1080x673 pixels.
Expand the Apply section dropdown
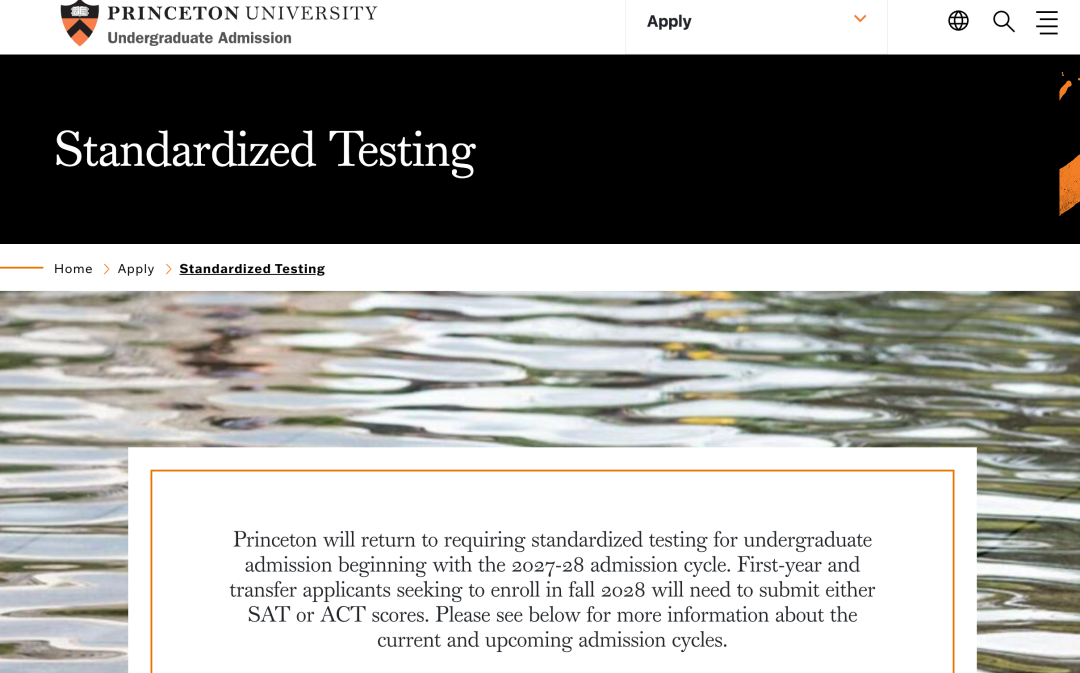click(x=756, y=22)
